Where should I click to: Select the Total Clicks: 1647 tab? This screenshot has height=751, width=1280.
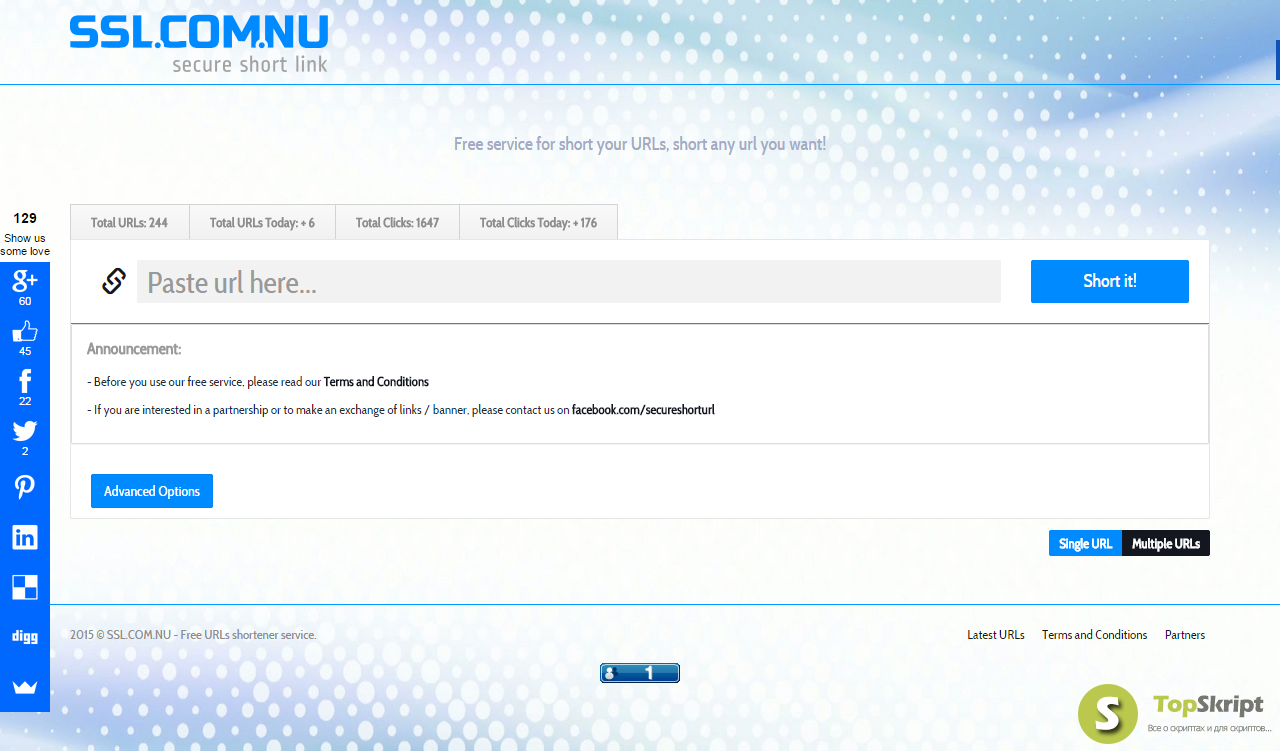coord(397,222)
